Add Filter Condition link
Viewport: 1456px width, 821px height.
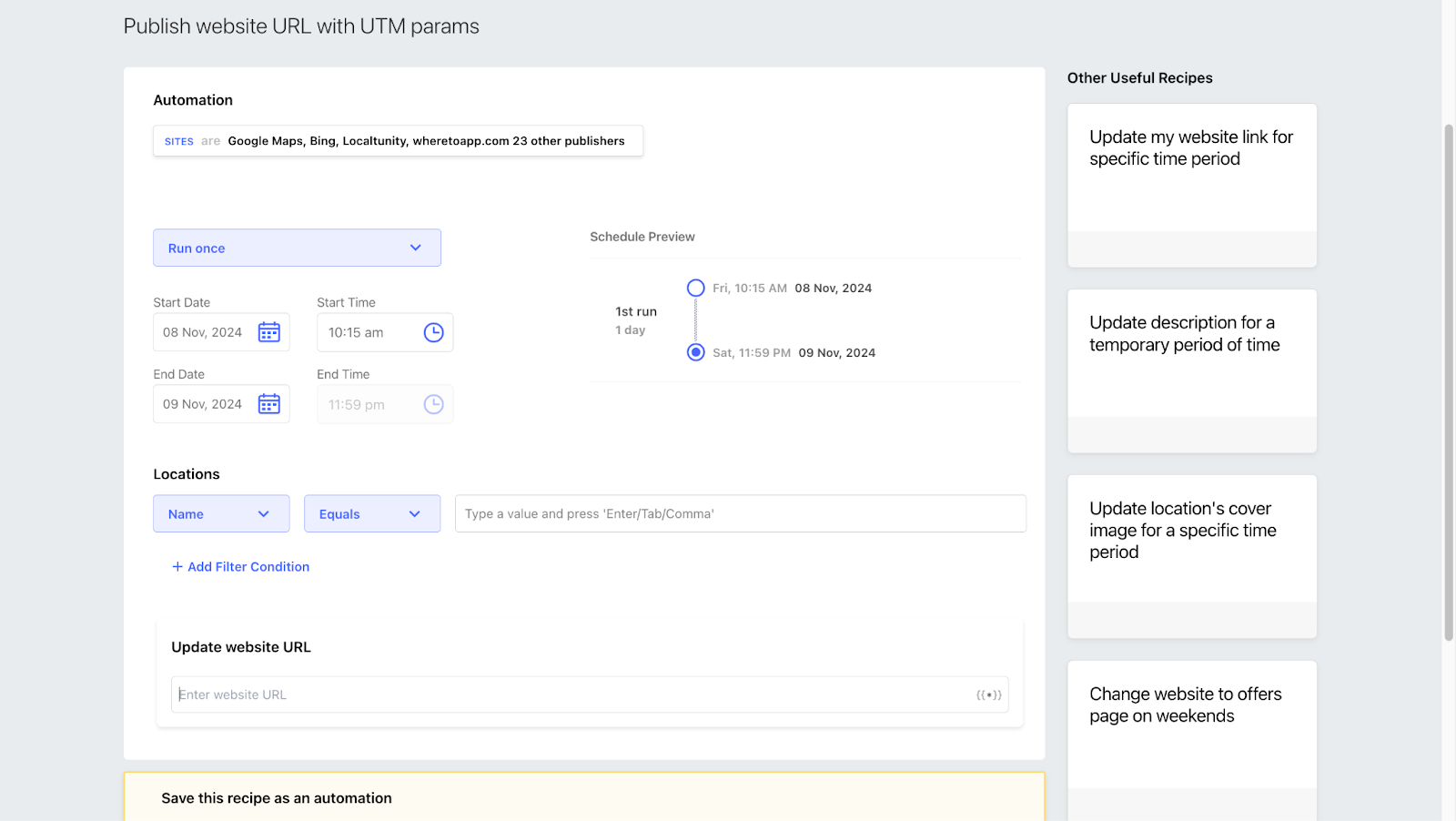pyautogui.click(x=248, y=566)
